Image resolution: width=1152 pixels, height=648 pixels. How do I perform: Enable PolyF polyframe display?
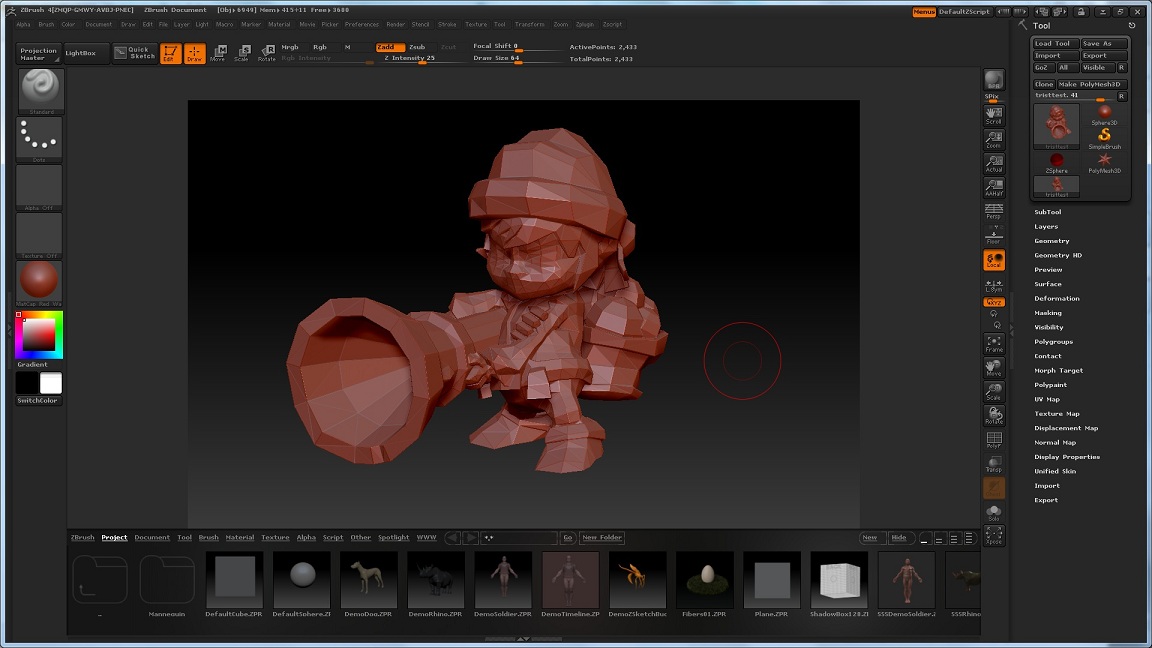(x=993, y=440)
